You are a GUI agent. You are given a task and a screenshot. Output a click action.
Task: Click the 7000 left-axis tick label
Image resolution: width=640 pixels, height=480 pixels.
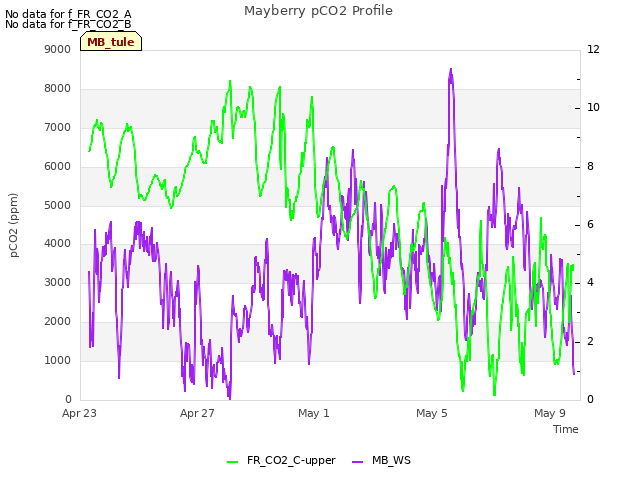[58, 127]
